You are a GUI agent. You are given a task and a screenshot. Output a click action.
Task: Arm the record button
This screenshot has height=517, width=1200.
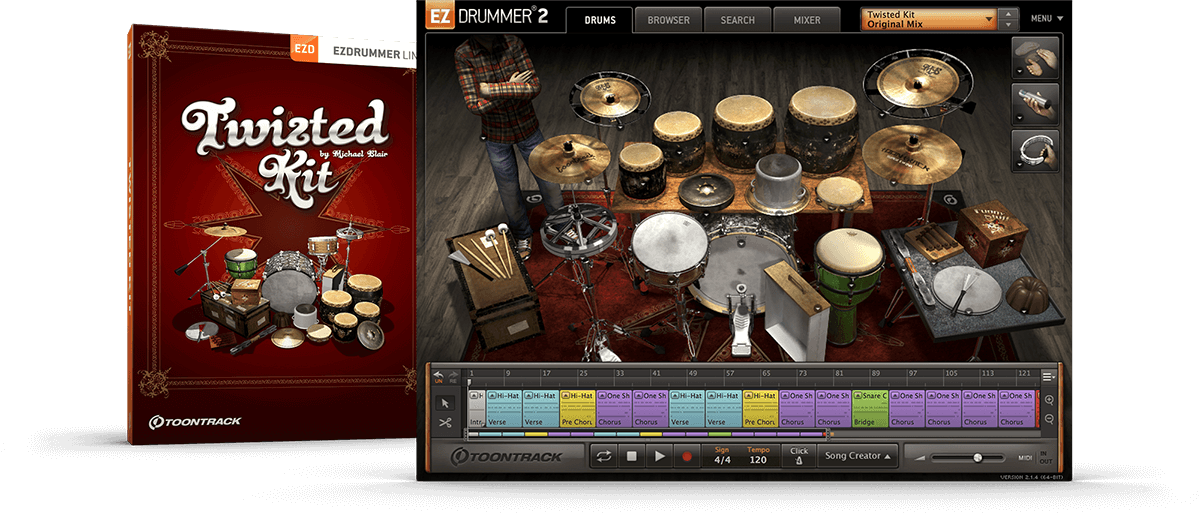[x=687, y=456]
